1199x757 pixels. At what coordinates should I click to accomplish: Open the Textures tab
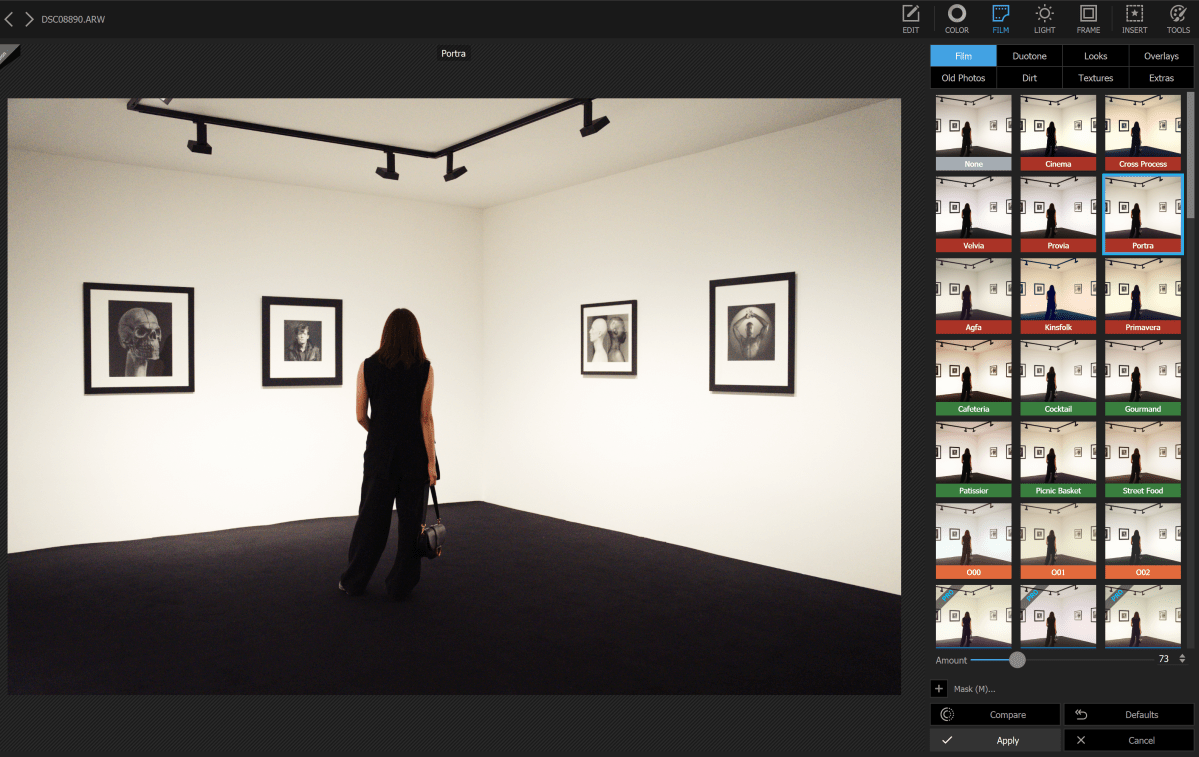[x=1095, y=78]
